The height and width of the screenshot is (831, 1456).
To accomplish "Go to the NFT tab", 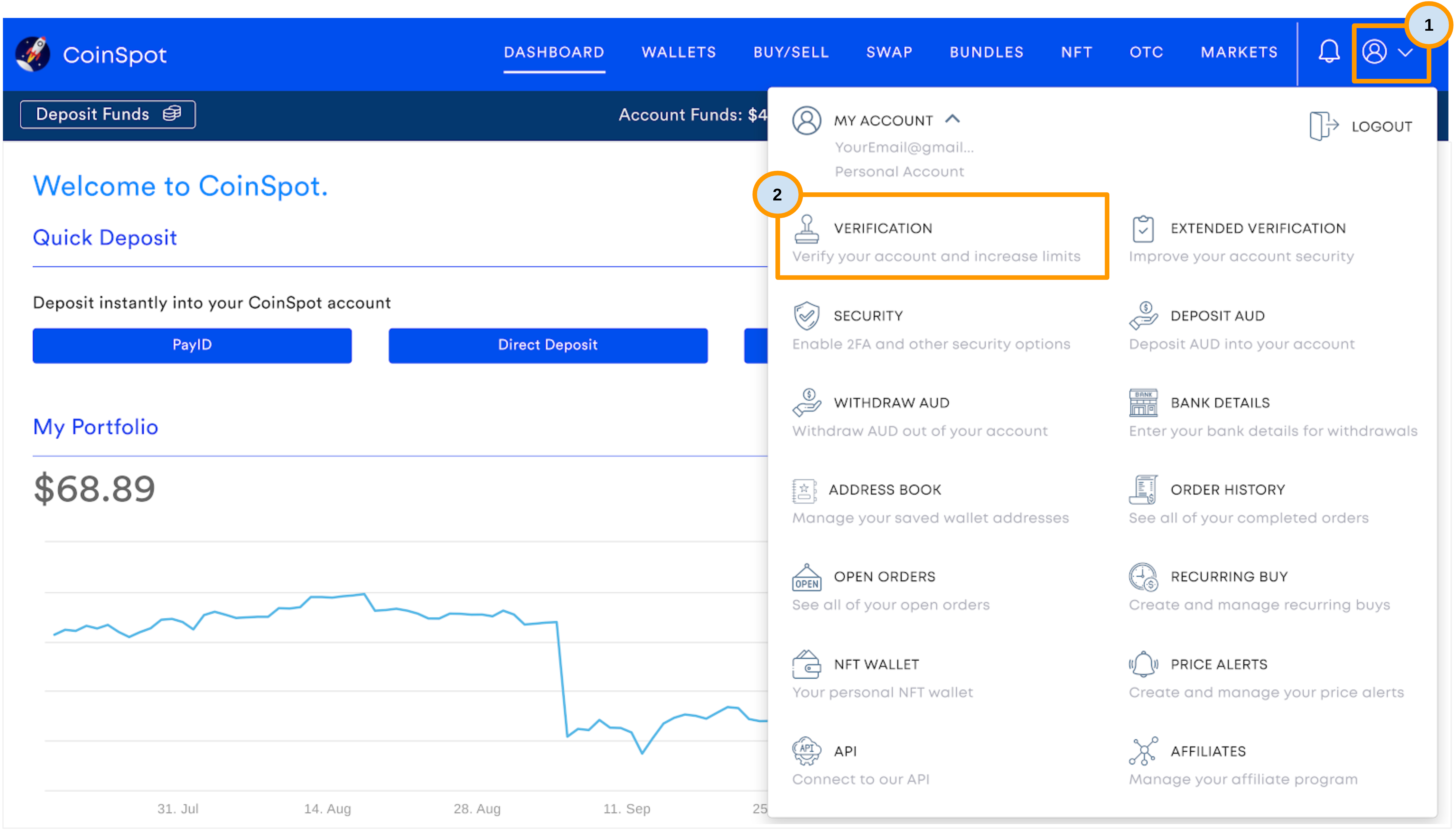I will point(1076,52).
